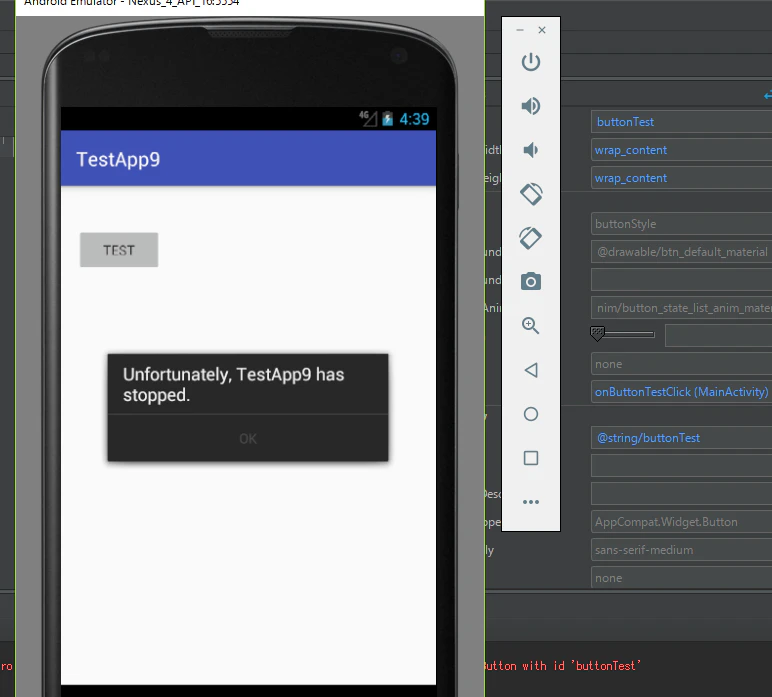
Task: Minimize the emulator toolbar panel
Action: [520, 30]
